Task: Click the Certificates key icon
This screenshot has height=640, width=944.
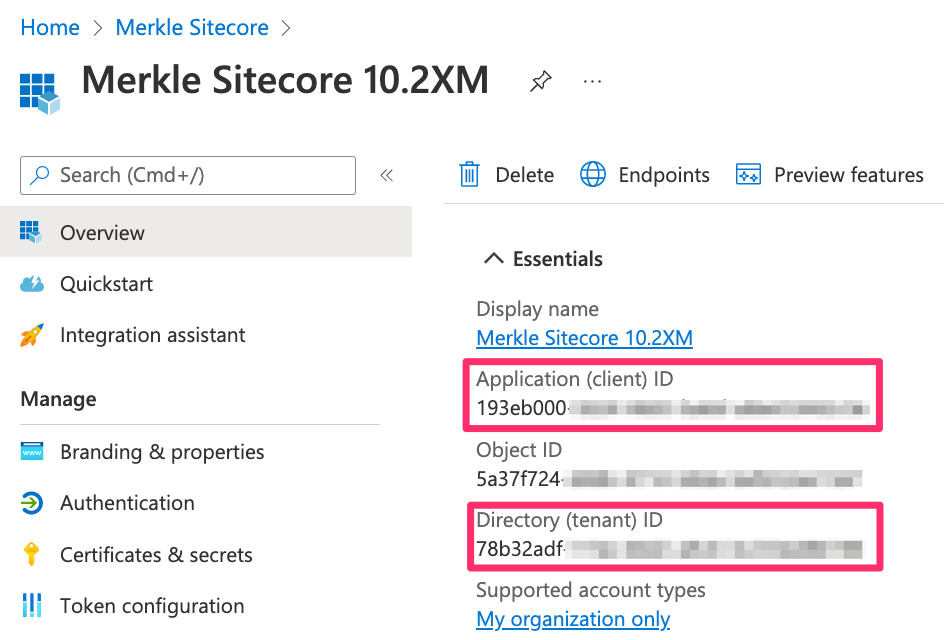Action: click(x=31, y=554)
